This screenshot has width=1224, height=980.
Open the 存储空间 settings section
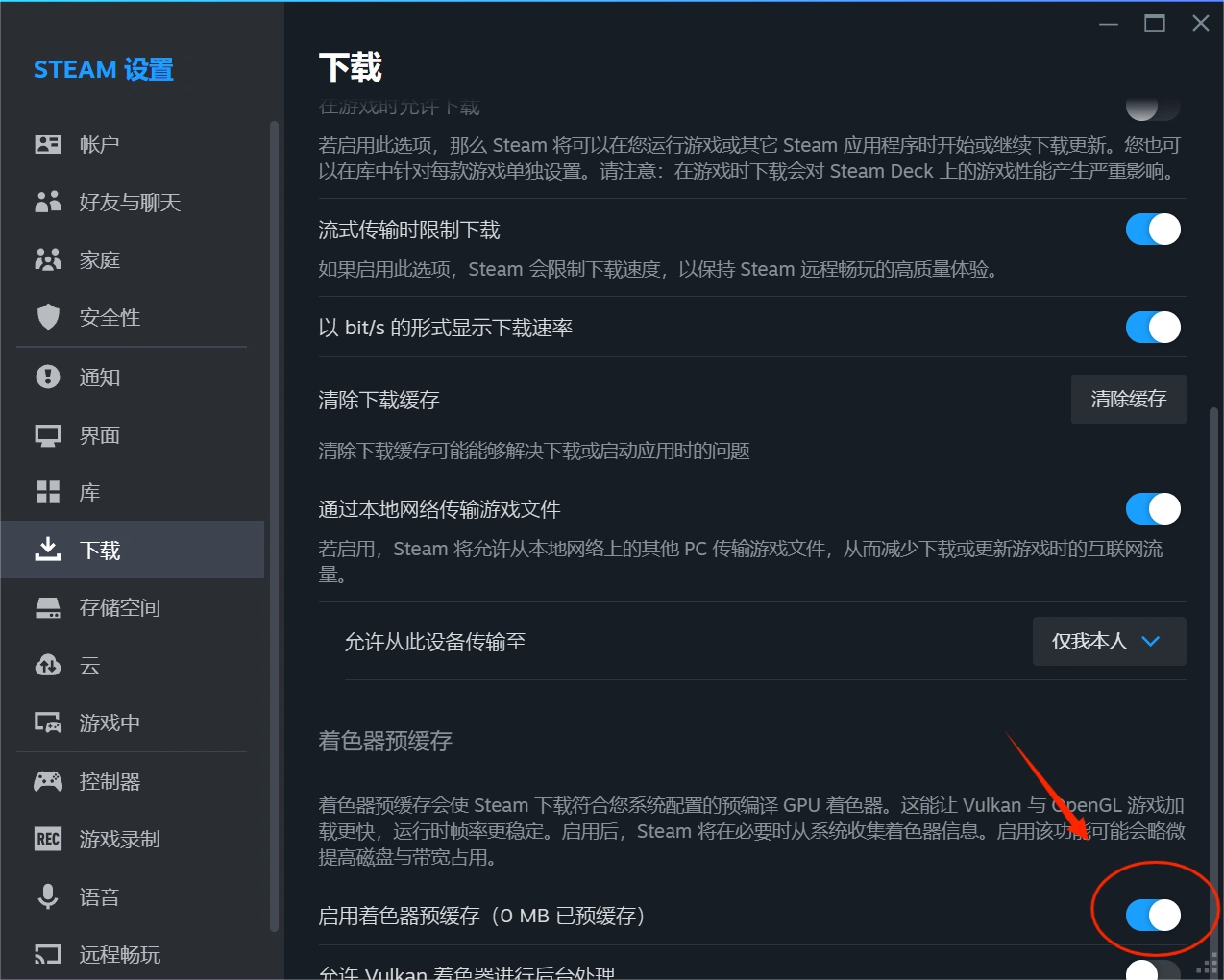point(119,608)
